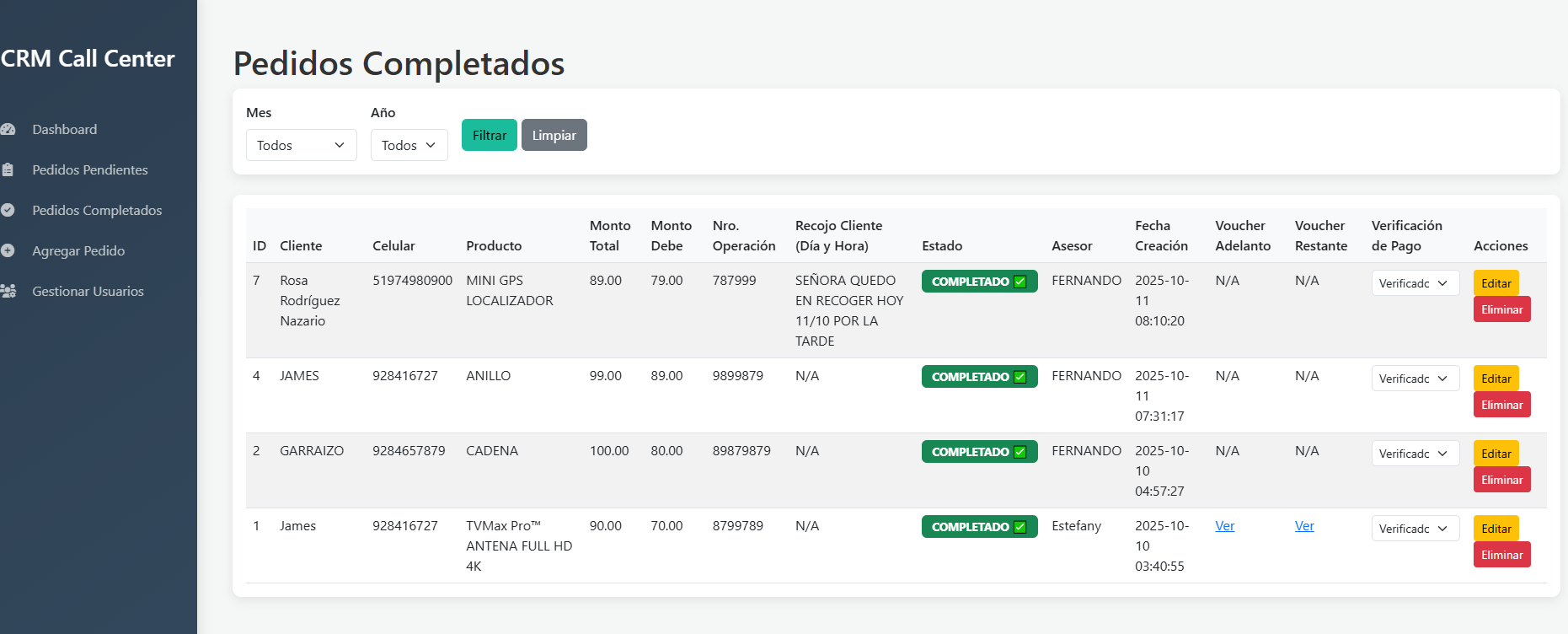This screenshot has height=634, width=1568.
Task: Open Voucher Restante 'Ver' link for order 1
Action: (1304, 526)
